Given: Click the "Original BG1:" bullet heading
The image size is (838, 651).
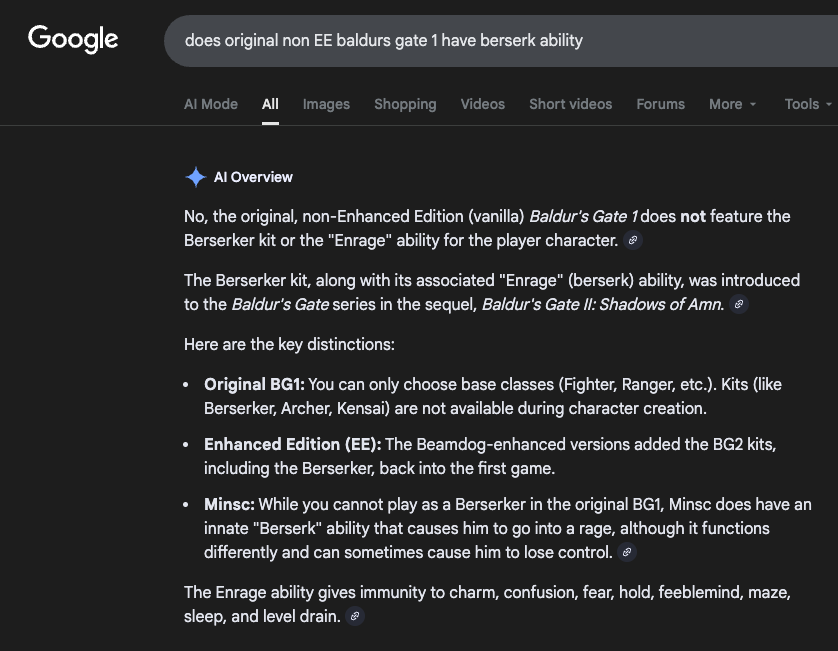Looking at the screenshot, I should tap(255, 384).
